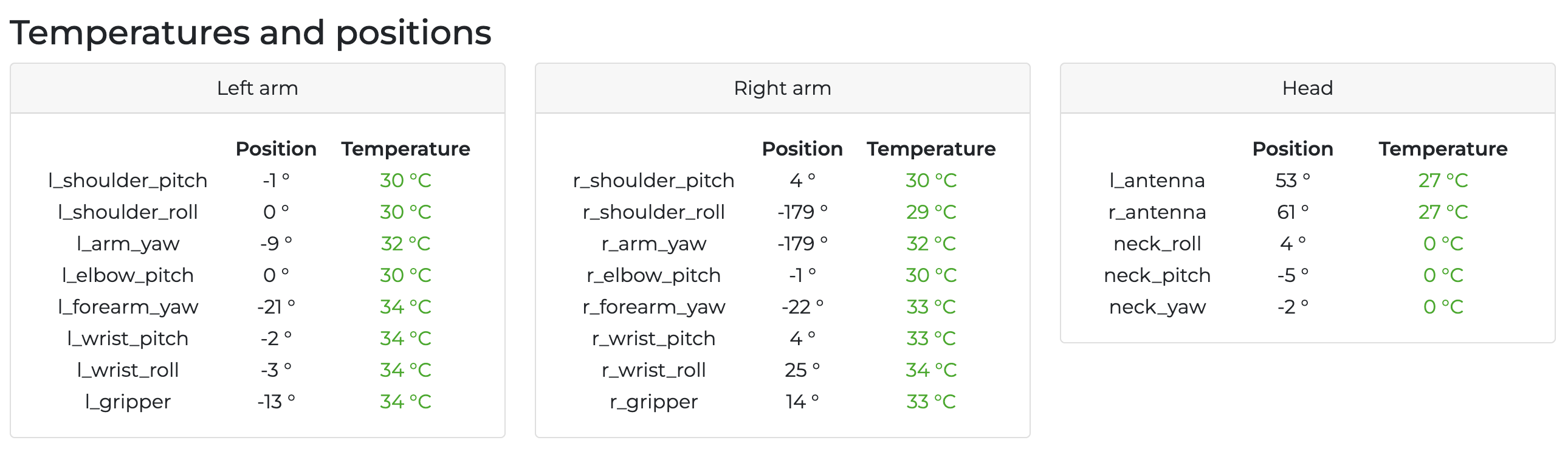Click the Right arm panel header
This screenshot has height=457, width=1568.
782,88
